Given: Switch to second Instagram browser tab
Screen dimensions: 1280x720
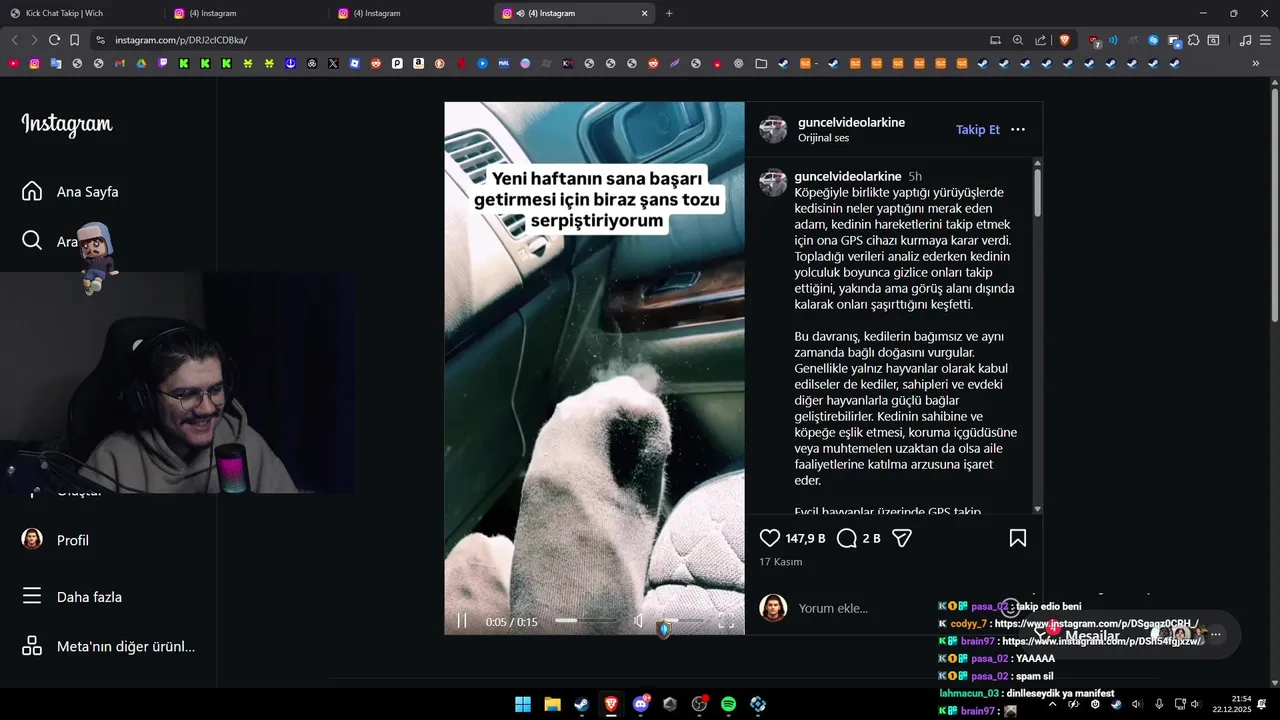Looking at the screenshot, I should tap(245, 13).
